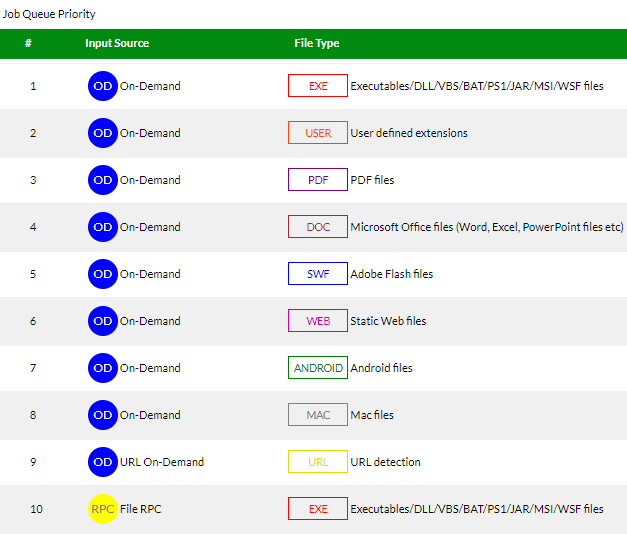The width and height of the screenshot is (627, 534).
Task: Click the OD icon in row 8
Action: click(103, 415)
